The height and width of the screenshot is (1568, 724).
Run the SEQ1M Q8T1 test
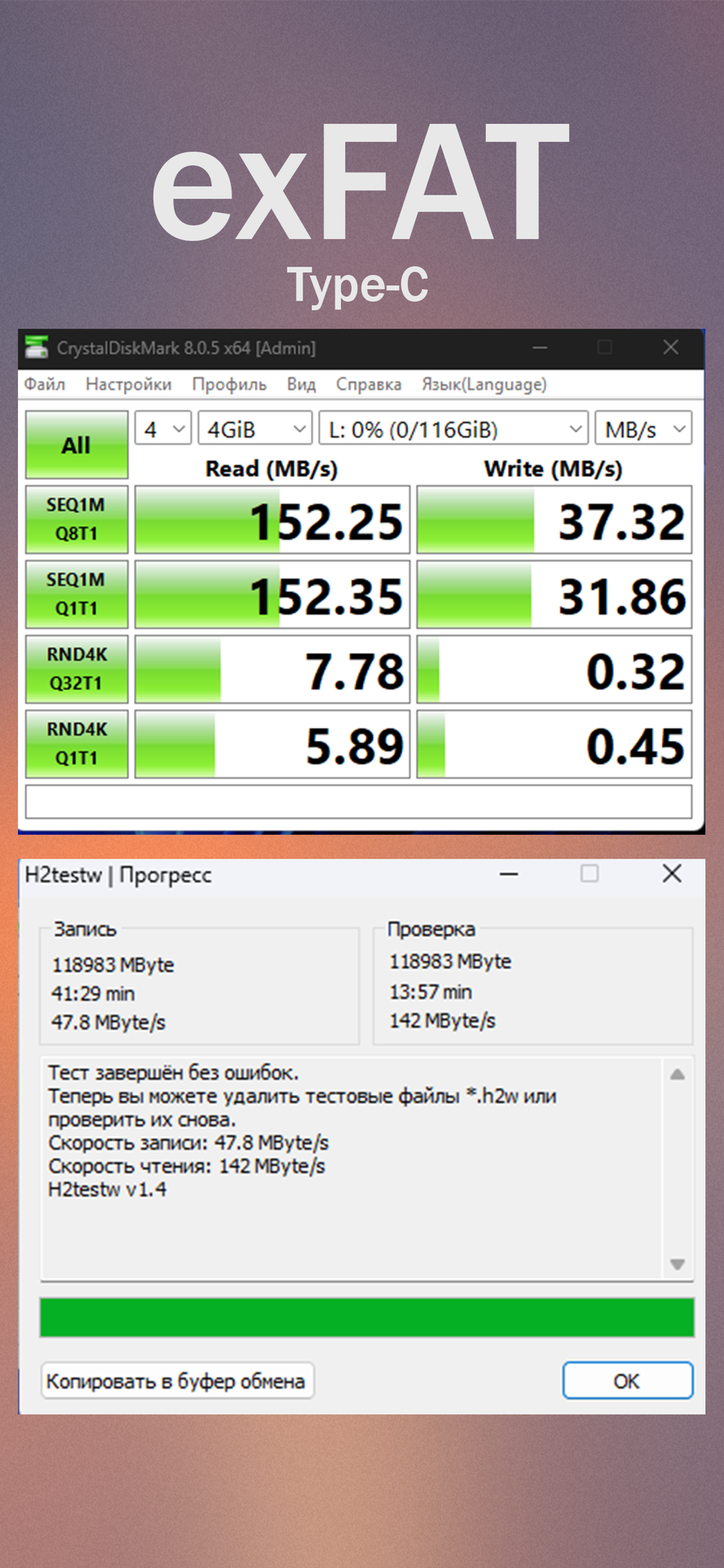point(77,519)
